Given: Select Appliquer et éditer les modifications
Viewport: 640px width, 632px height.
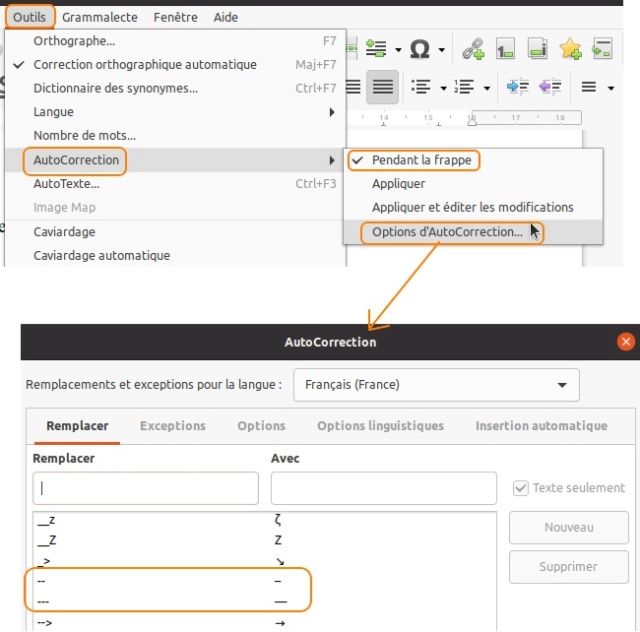Looking at the screenshot, I should (x=473, y=207).
